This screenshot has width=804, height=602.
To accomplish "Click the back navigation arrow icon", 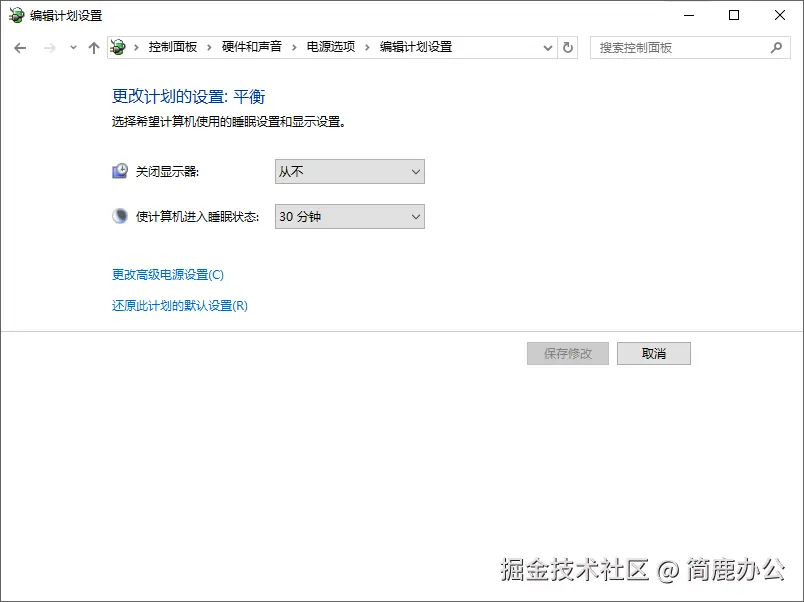I will coord(20,47).
